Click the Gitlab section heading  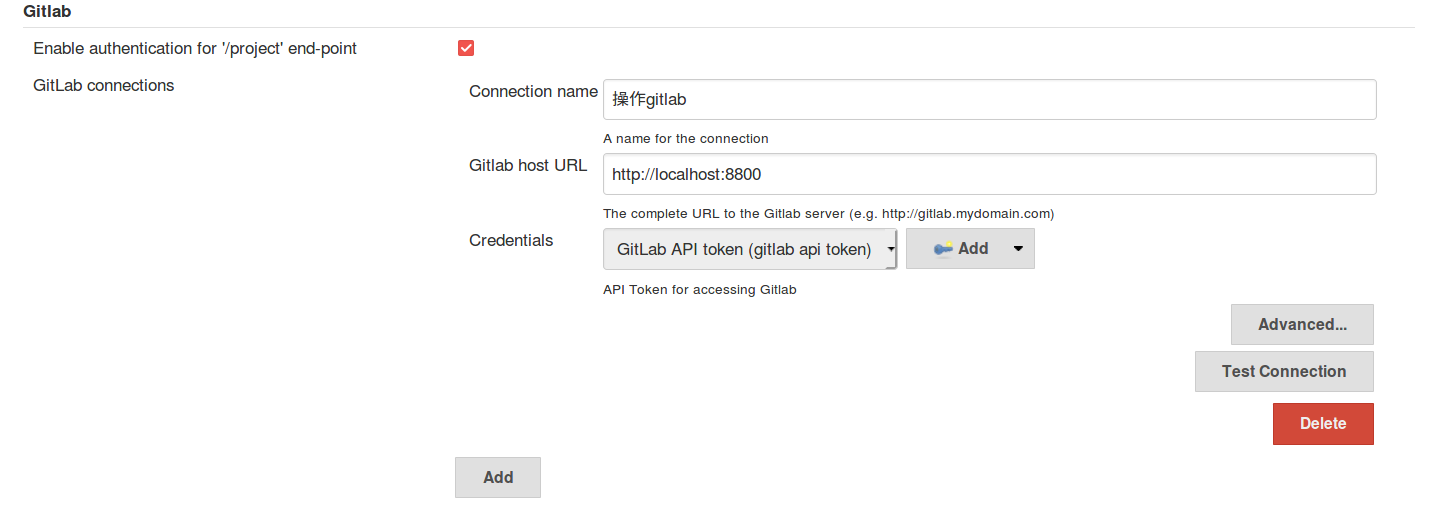(47, 13)
